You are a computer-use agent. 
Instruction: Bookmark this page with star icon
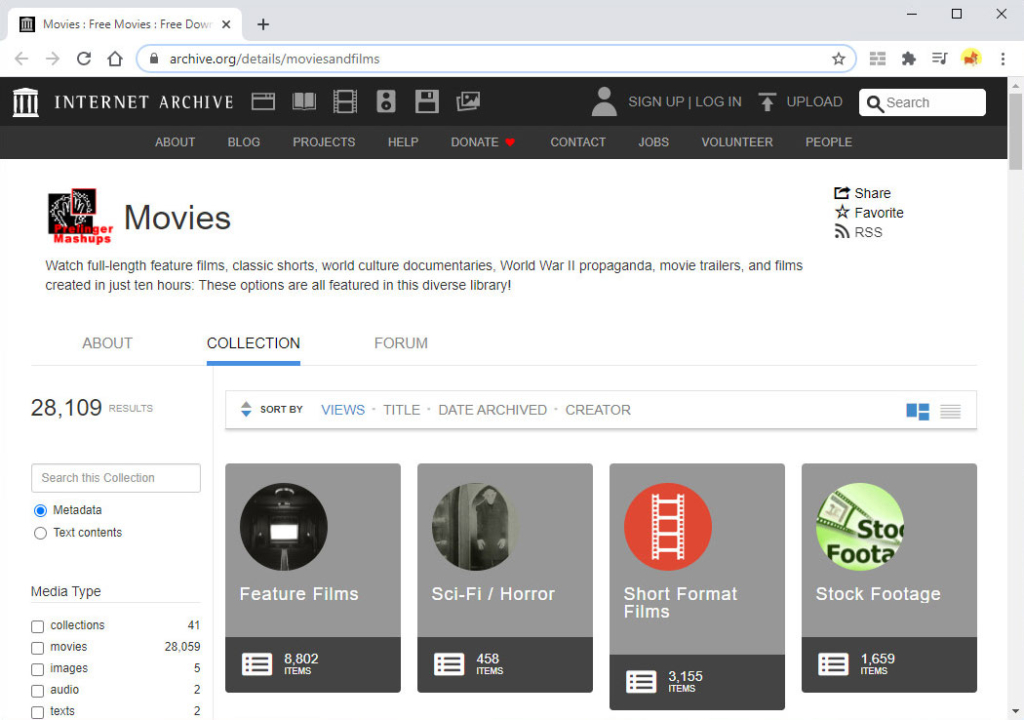(839, 59)
